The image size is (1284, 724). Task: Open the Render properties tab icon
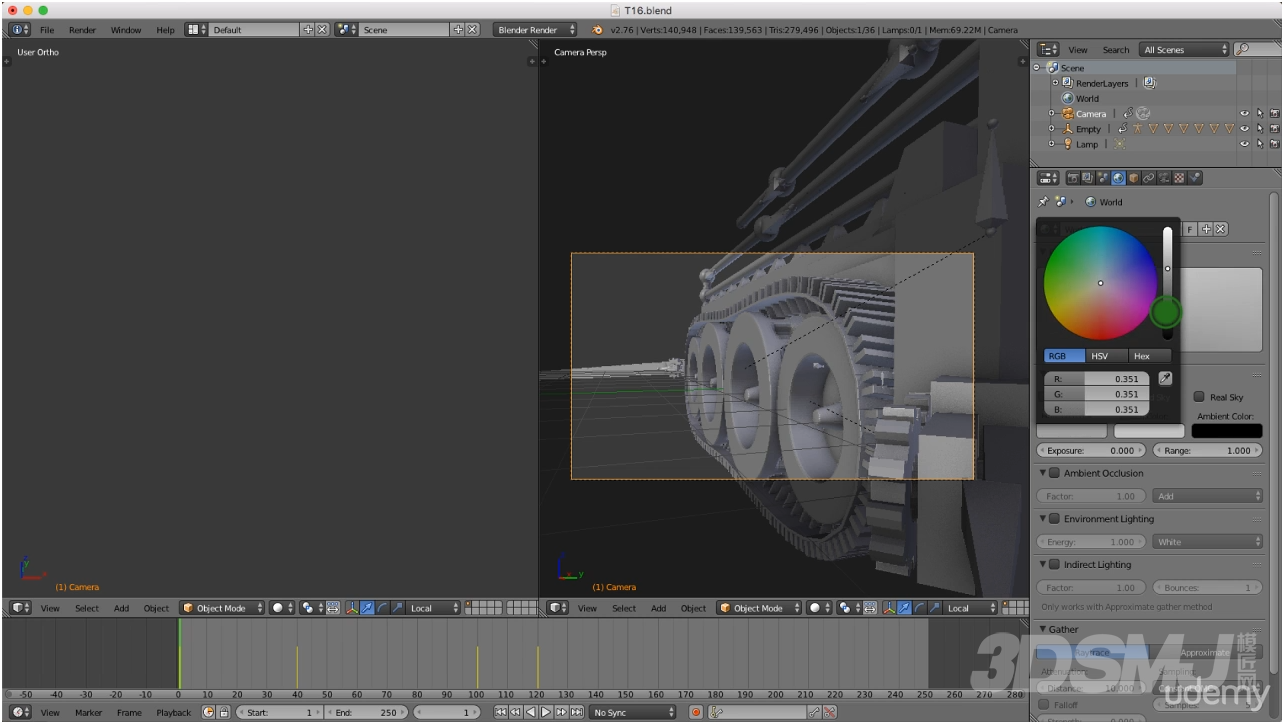click(x=1073, y=178)
